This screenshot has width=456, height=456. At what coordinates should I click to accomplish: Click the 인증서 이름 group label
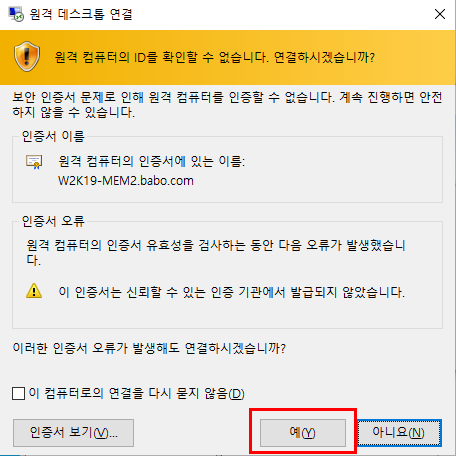[53, 136]
